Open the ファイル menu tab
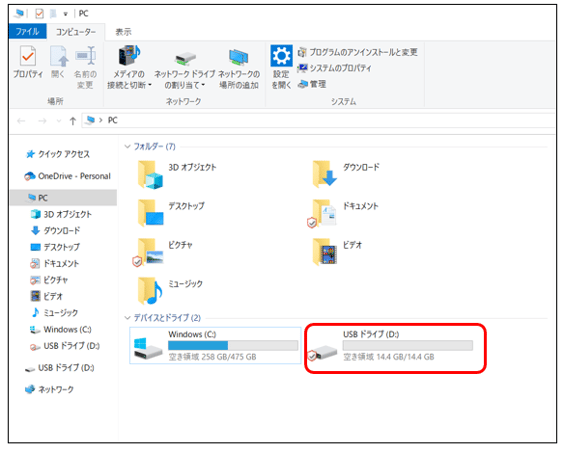The image size is (564, 453). (27, 31)
